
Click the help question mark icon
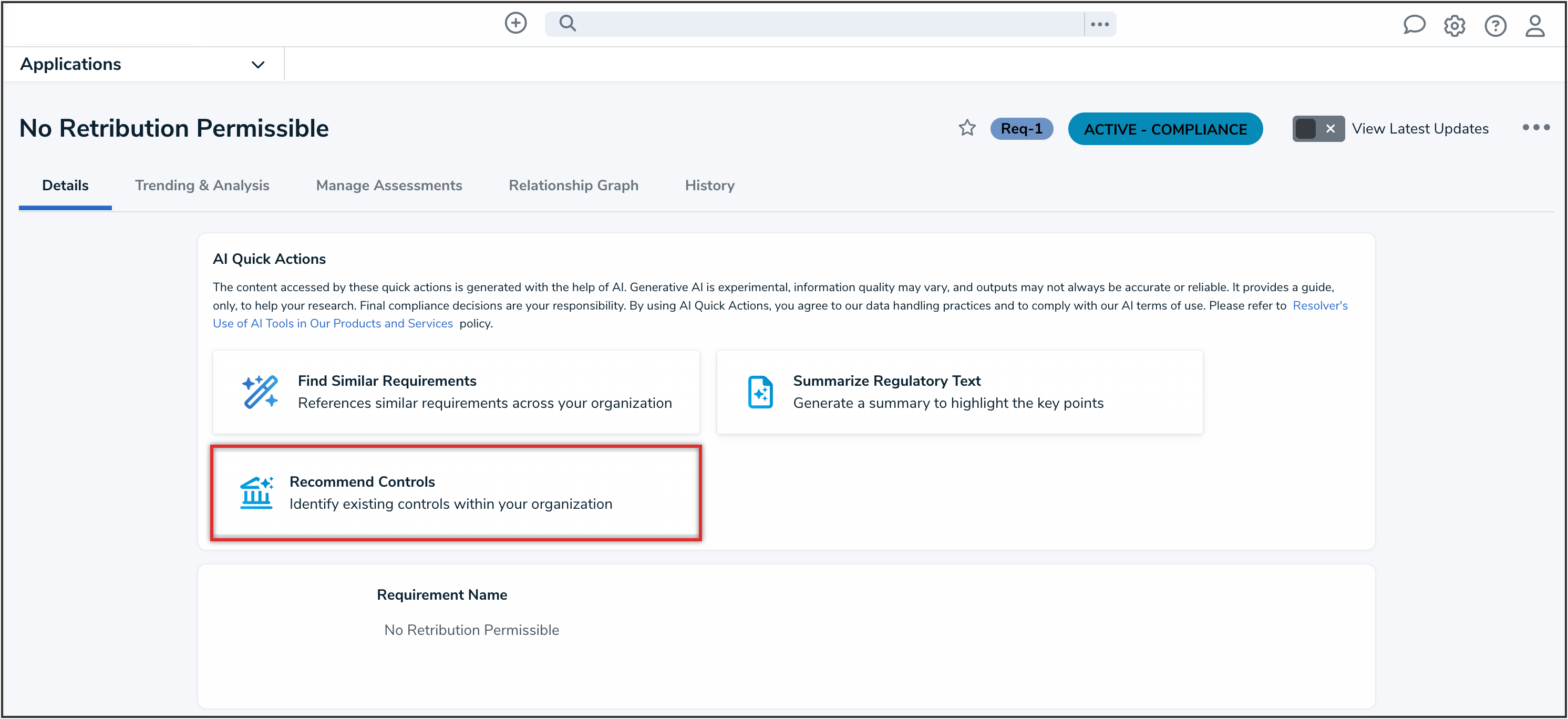click(1495, 26)
